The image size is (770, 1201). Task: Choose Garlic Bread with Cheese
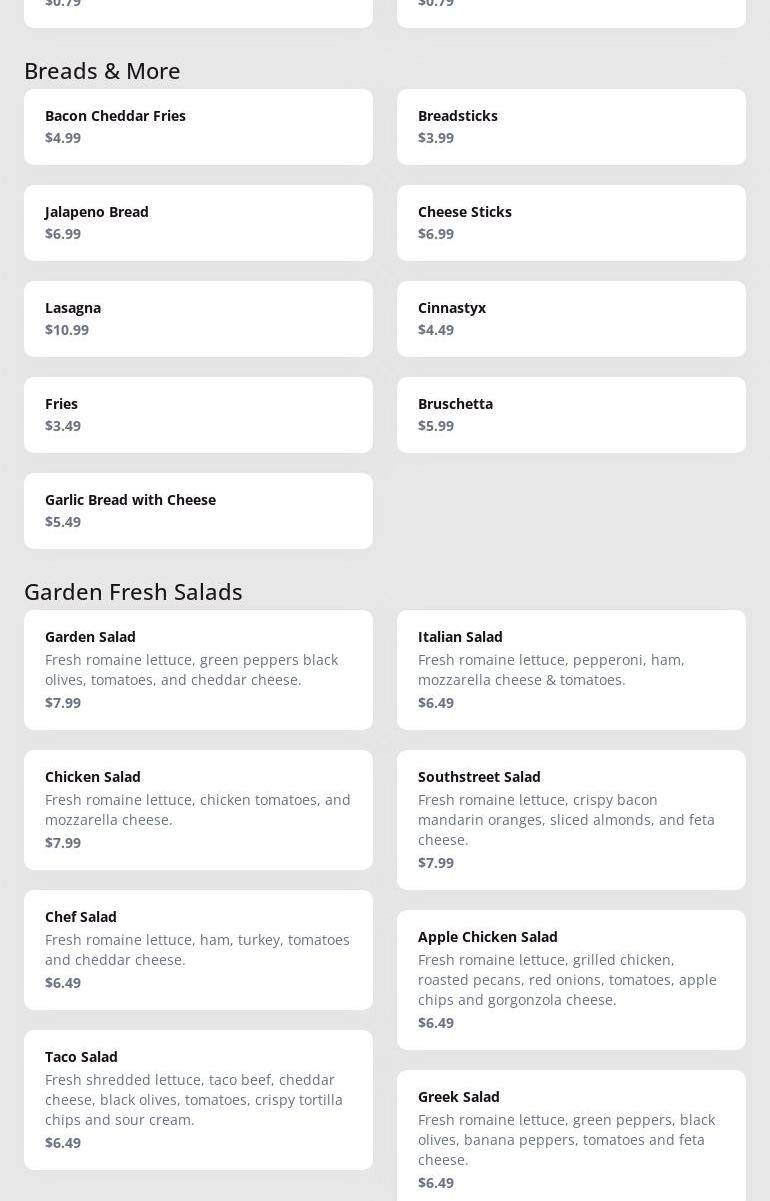click(198, 511)
